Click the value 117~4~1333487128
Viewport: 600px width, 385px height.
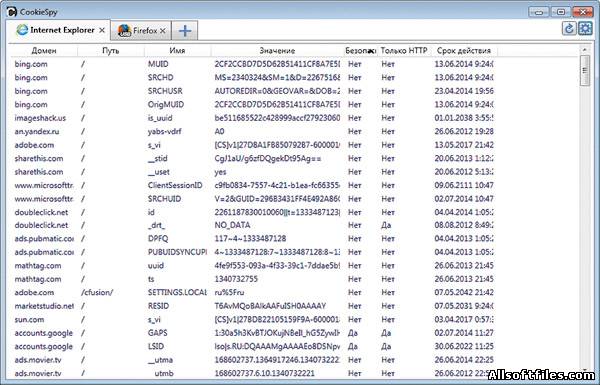(x=250, y=238)
